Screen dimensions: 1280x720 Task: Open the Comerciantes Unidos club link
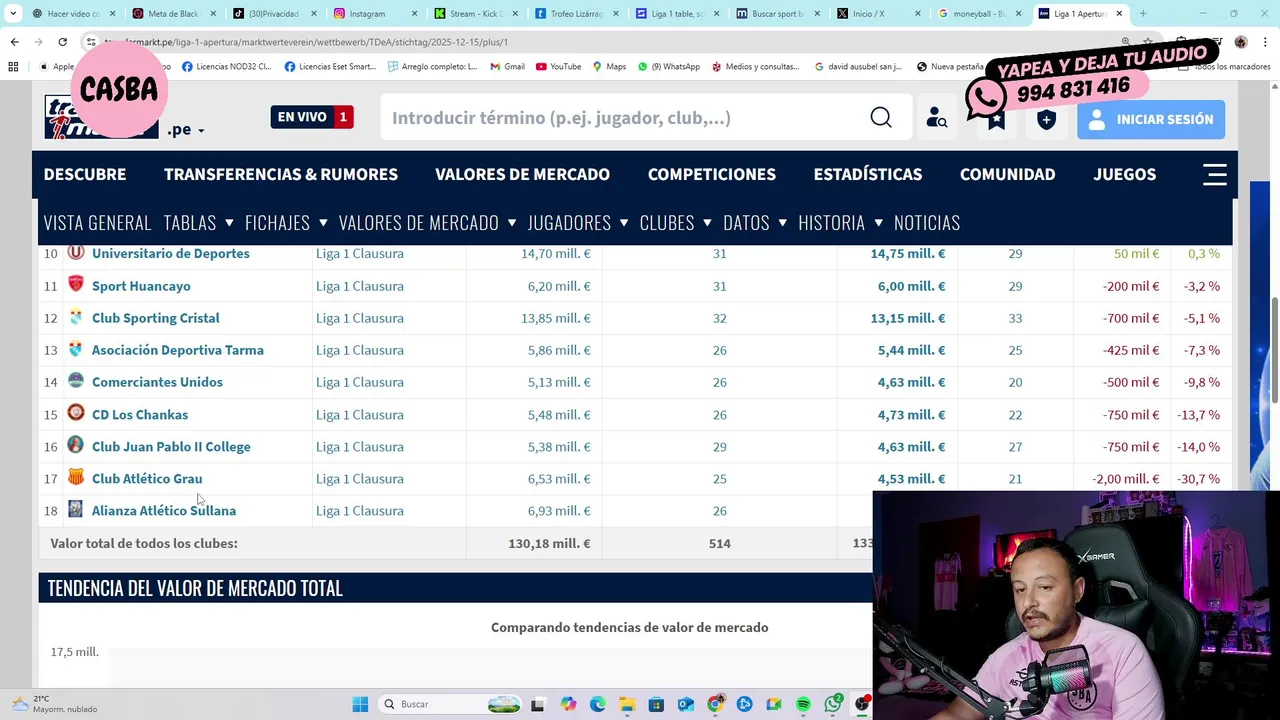click(157, 382)
